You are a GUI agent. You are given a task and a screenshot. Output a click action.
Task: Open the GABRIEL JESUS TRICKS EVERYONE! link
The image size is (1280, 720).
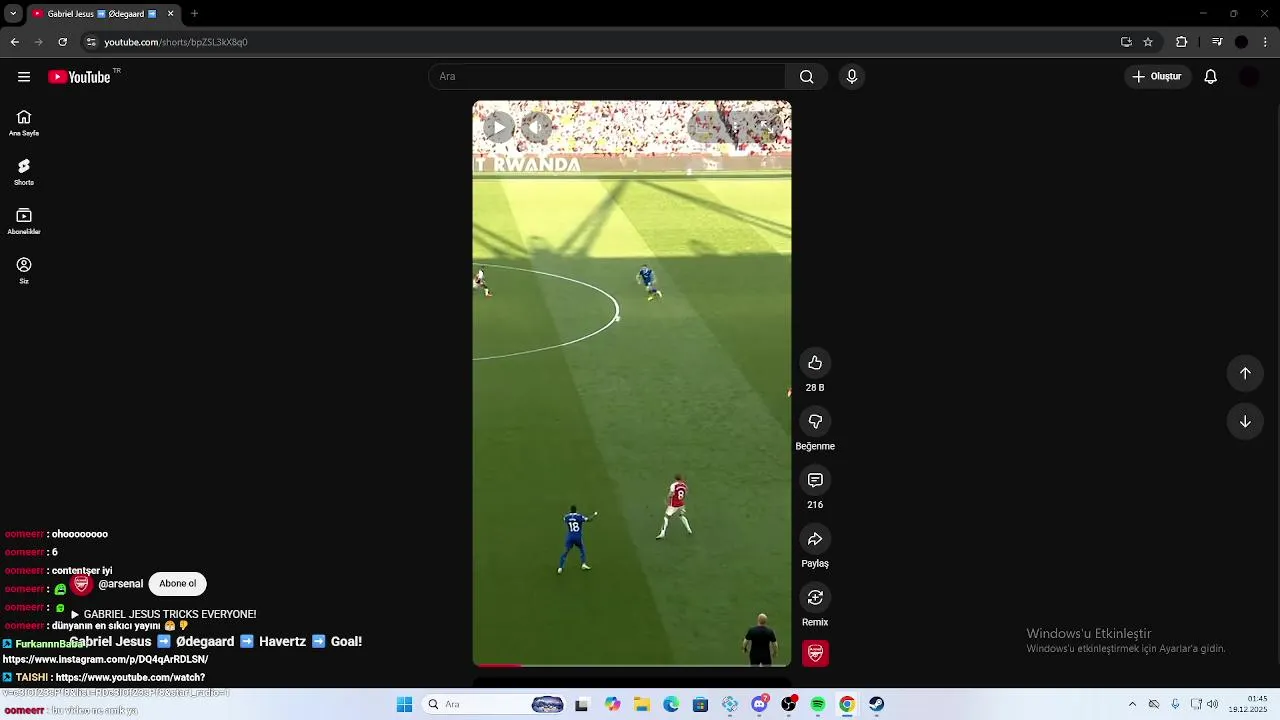(164, 614)
